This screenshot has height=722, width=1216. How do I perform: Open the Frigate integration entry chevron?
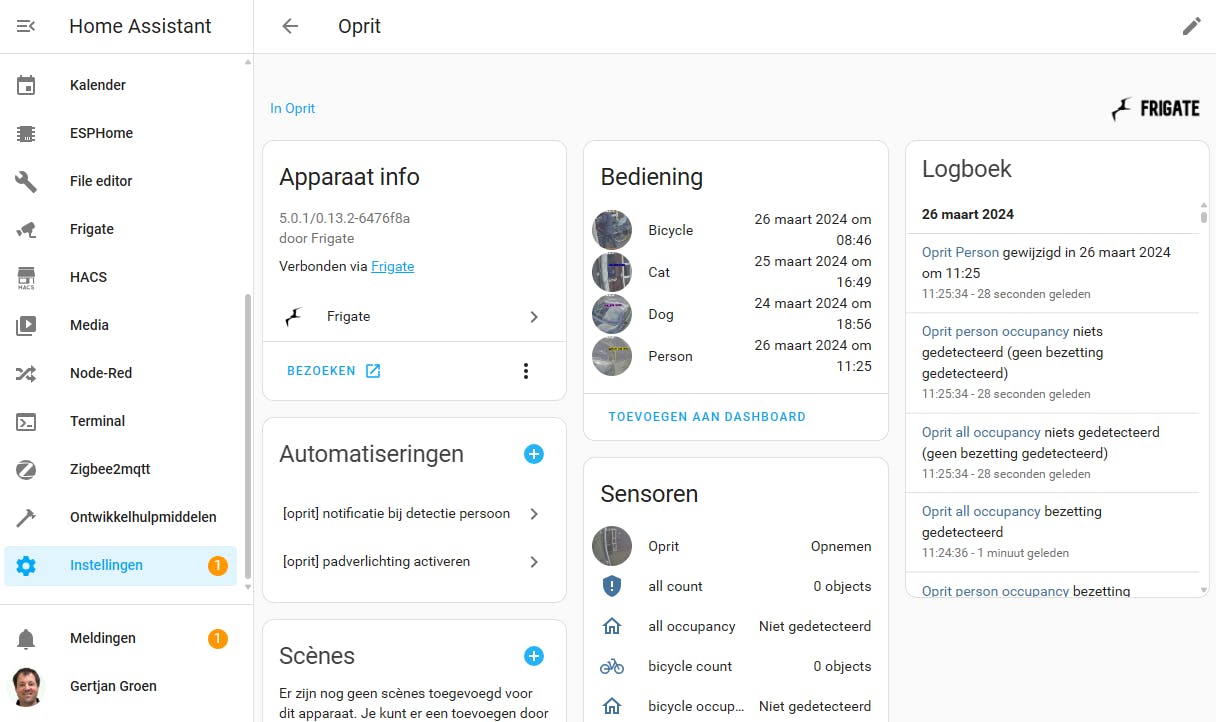(534, 317)
